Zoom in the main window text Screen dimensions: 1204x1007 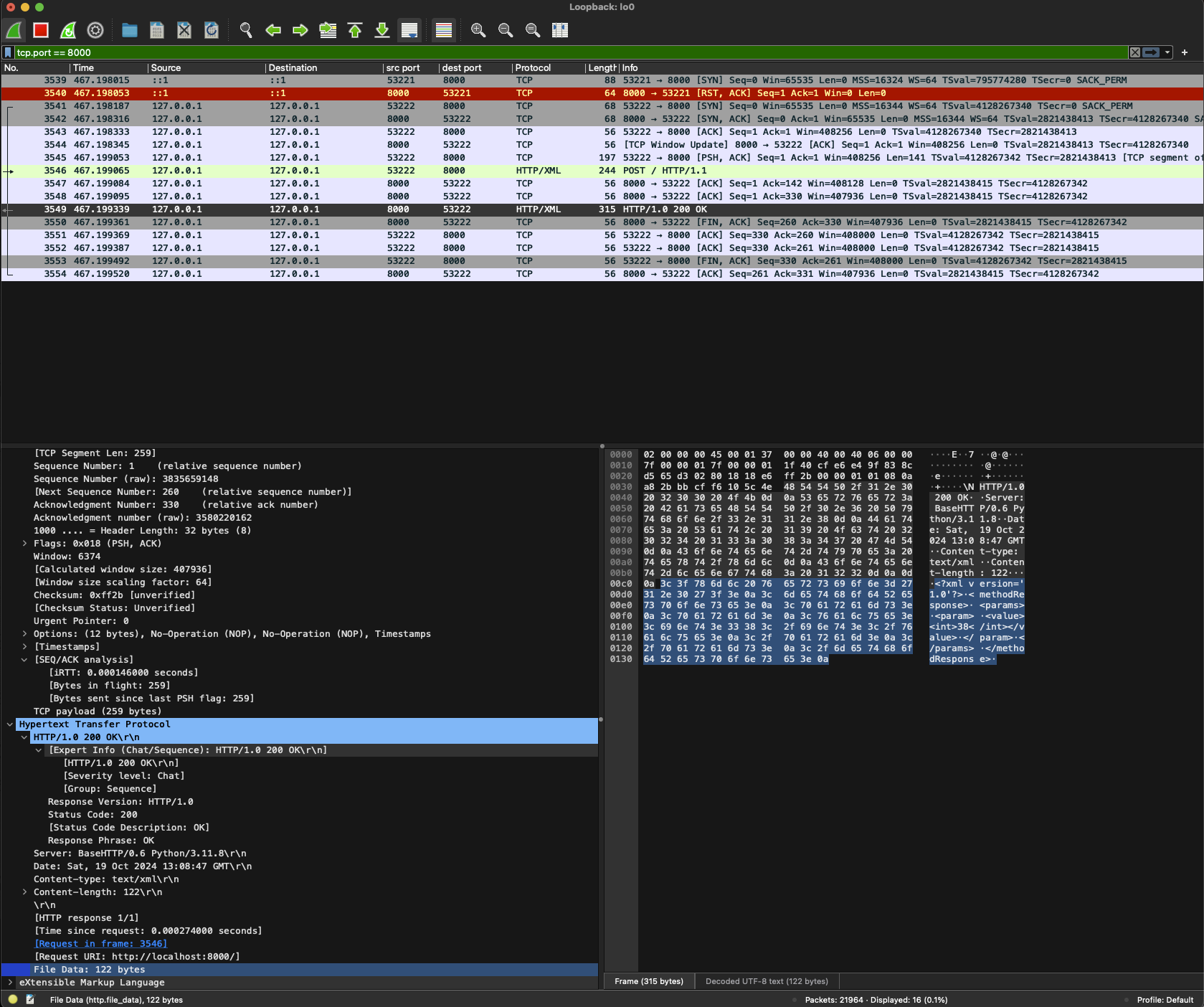[x=478, y=30]
